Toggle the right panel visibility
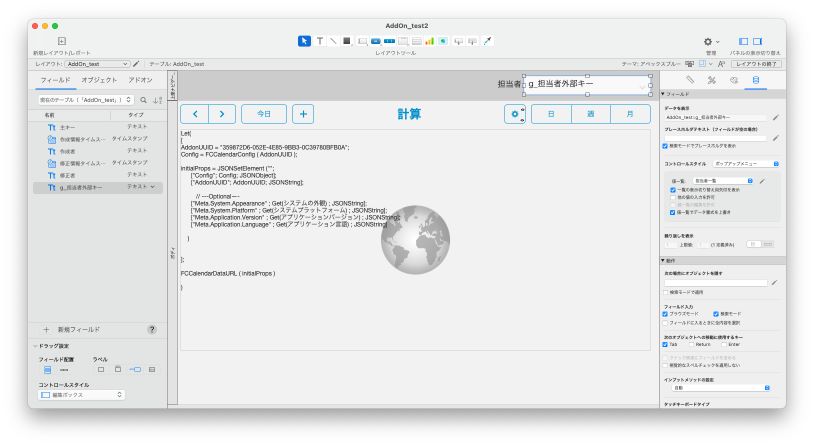Screen dimensions: 814x446 (757, 41)
